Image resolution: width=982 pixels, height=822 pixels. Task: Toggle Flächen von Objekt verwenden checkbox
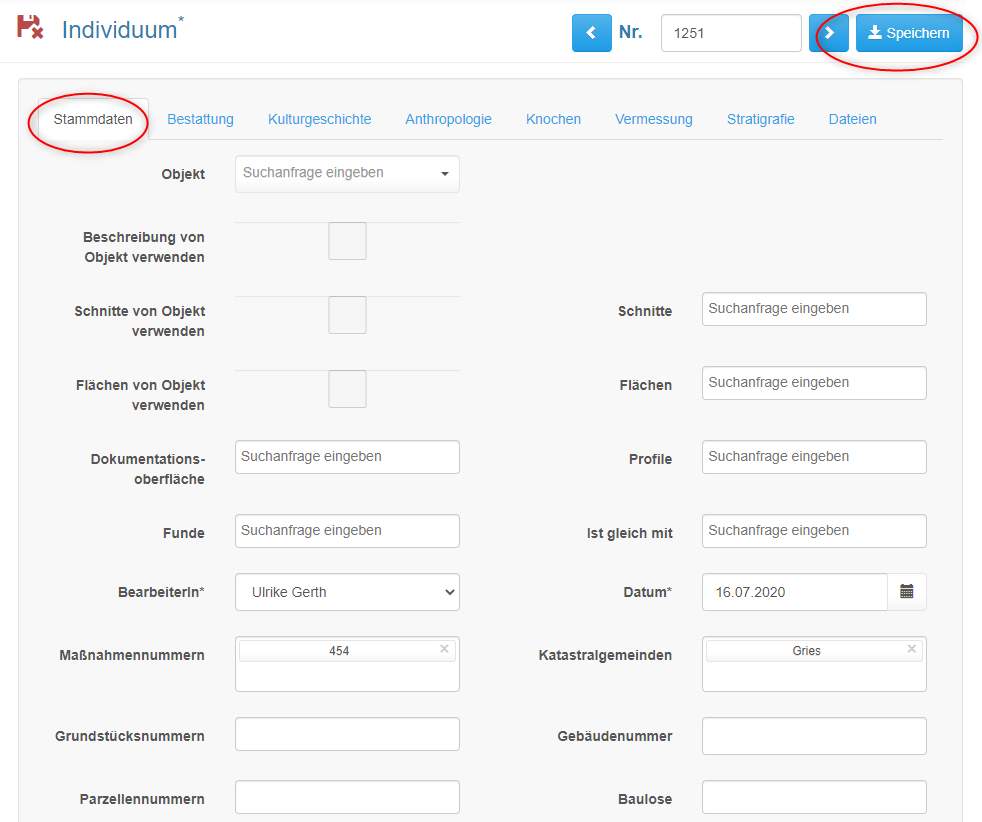[348, 389]
